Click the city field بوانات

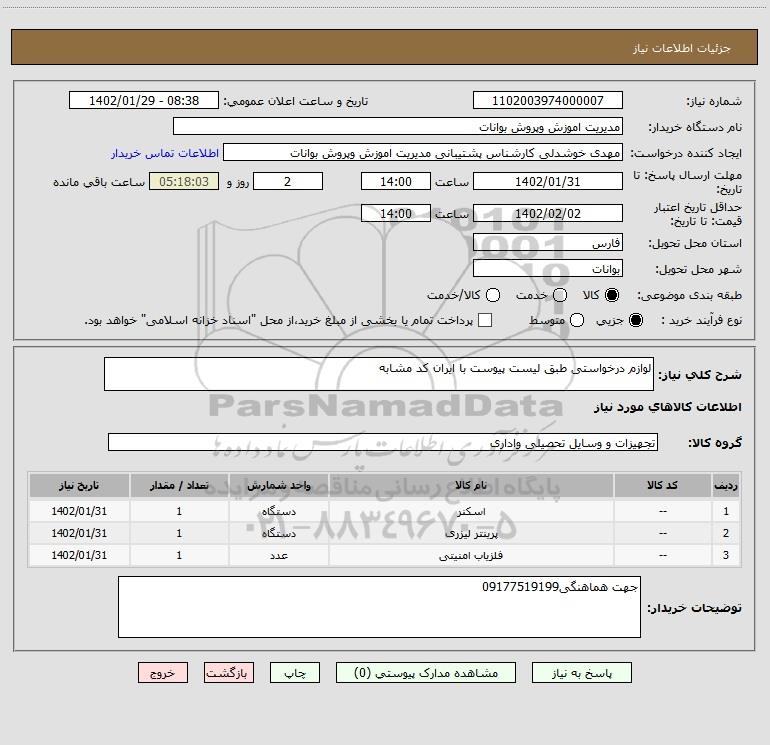click(548, 269)
